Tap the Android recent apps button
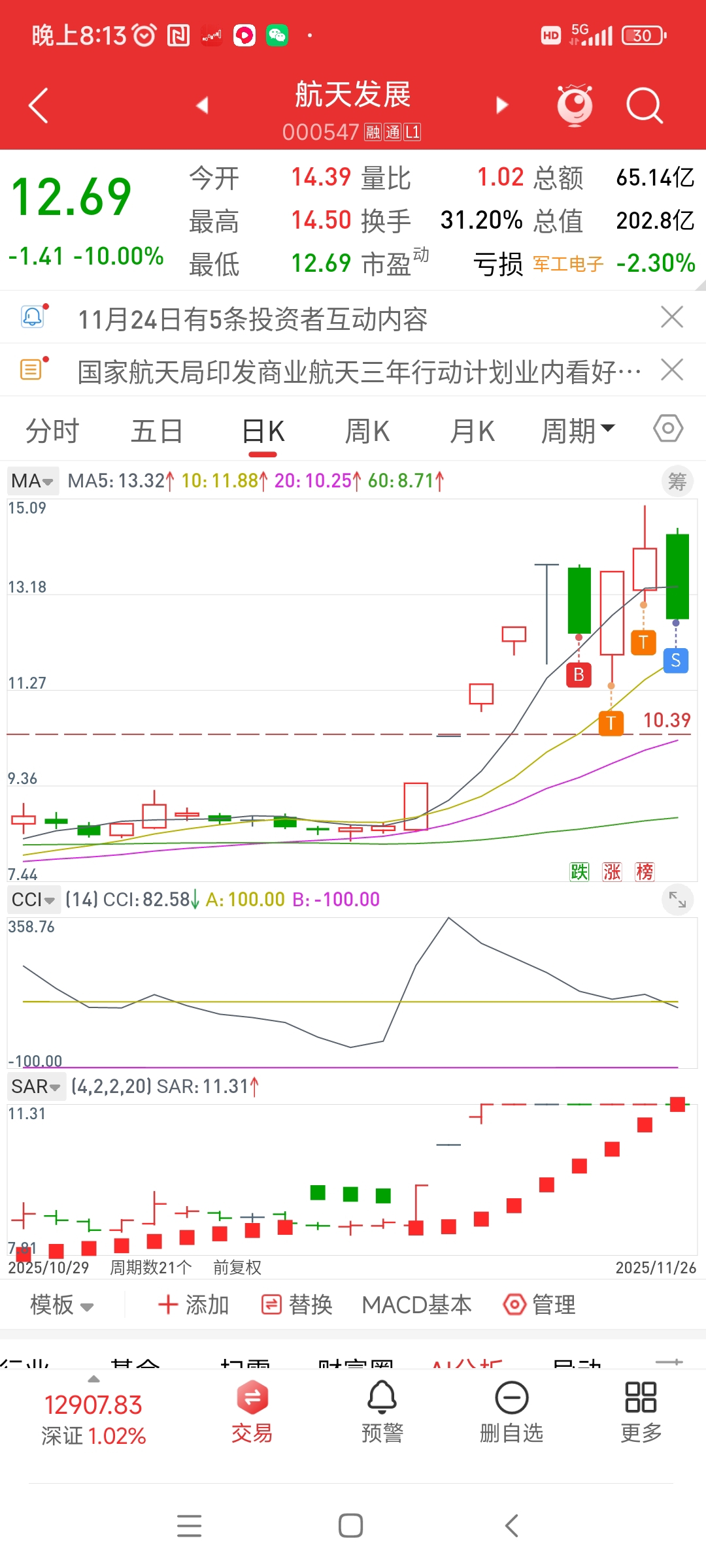 [190, 1526]
